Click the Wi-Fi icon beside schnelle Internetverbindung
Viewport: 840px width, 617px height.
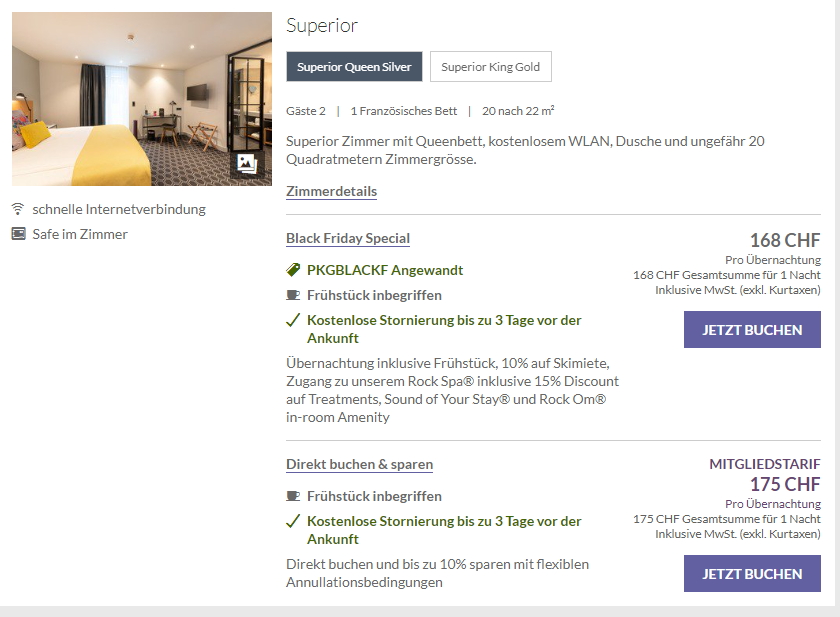coord(18,209)
